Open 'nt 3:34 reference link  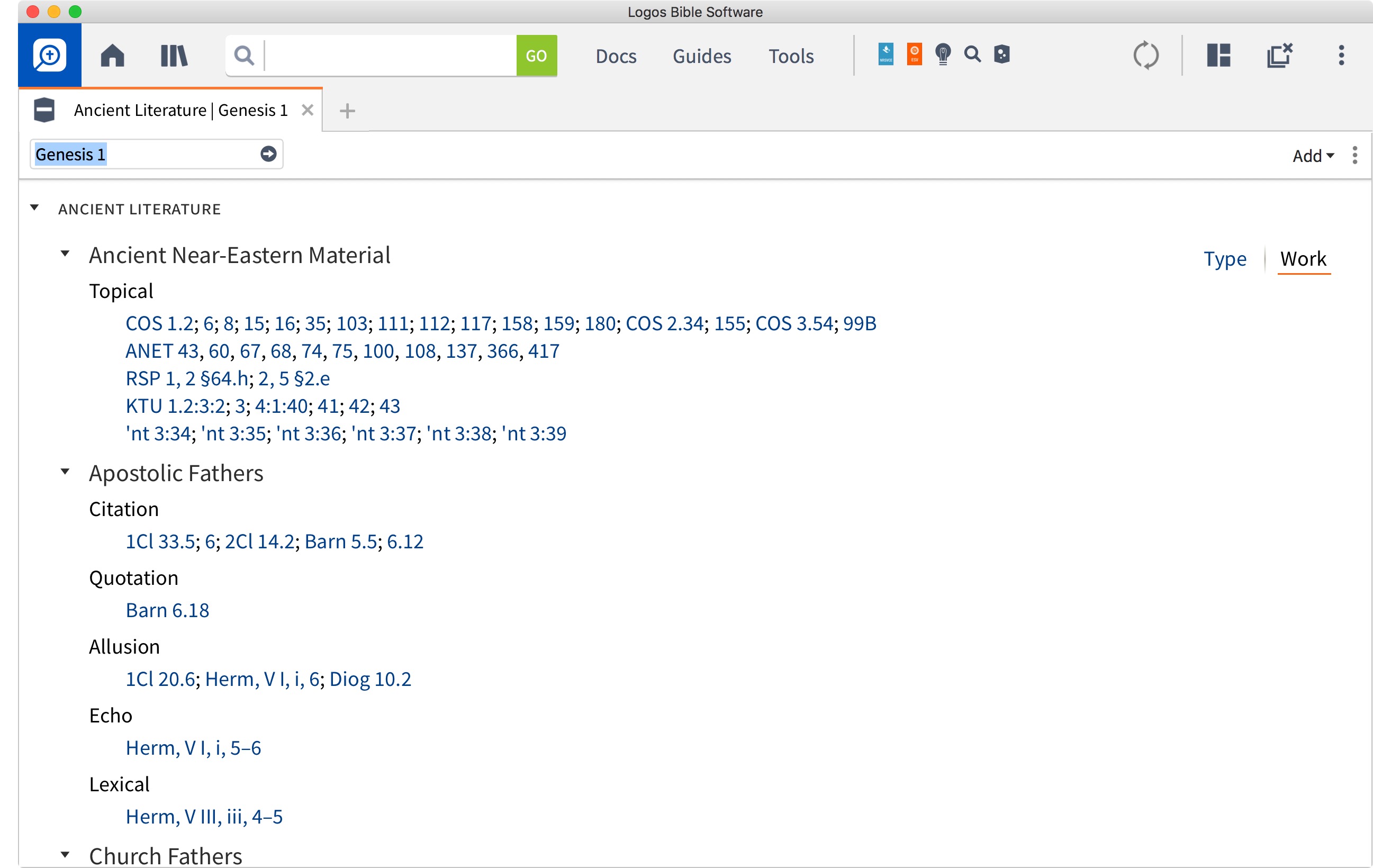click(x=158, y=433)
